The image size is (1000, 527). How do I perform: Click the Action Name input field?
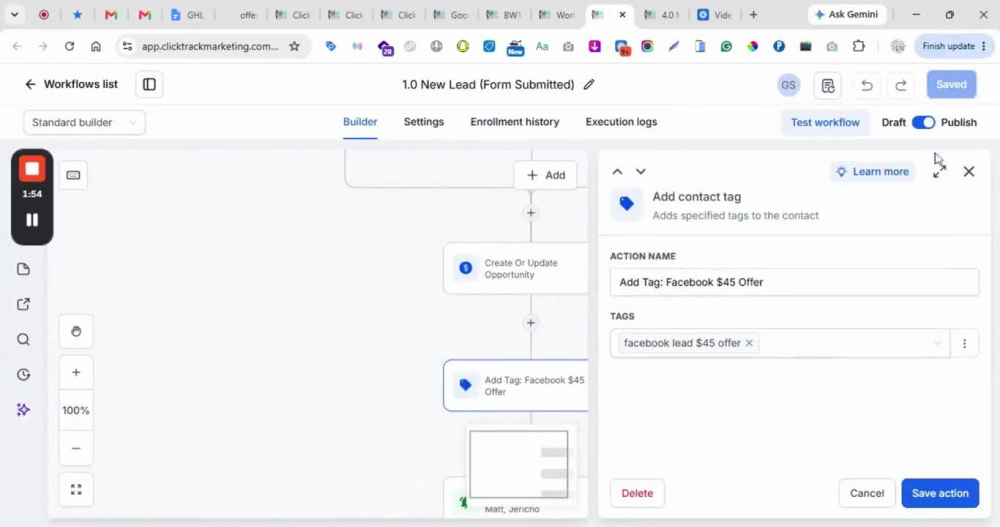tap(794, 282)
